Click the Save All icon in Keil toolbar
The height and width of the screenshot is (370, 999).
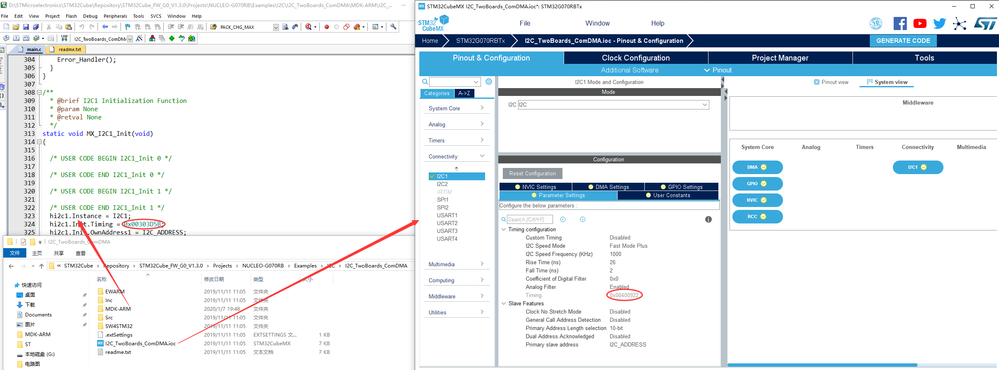coord(36,27)
